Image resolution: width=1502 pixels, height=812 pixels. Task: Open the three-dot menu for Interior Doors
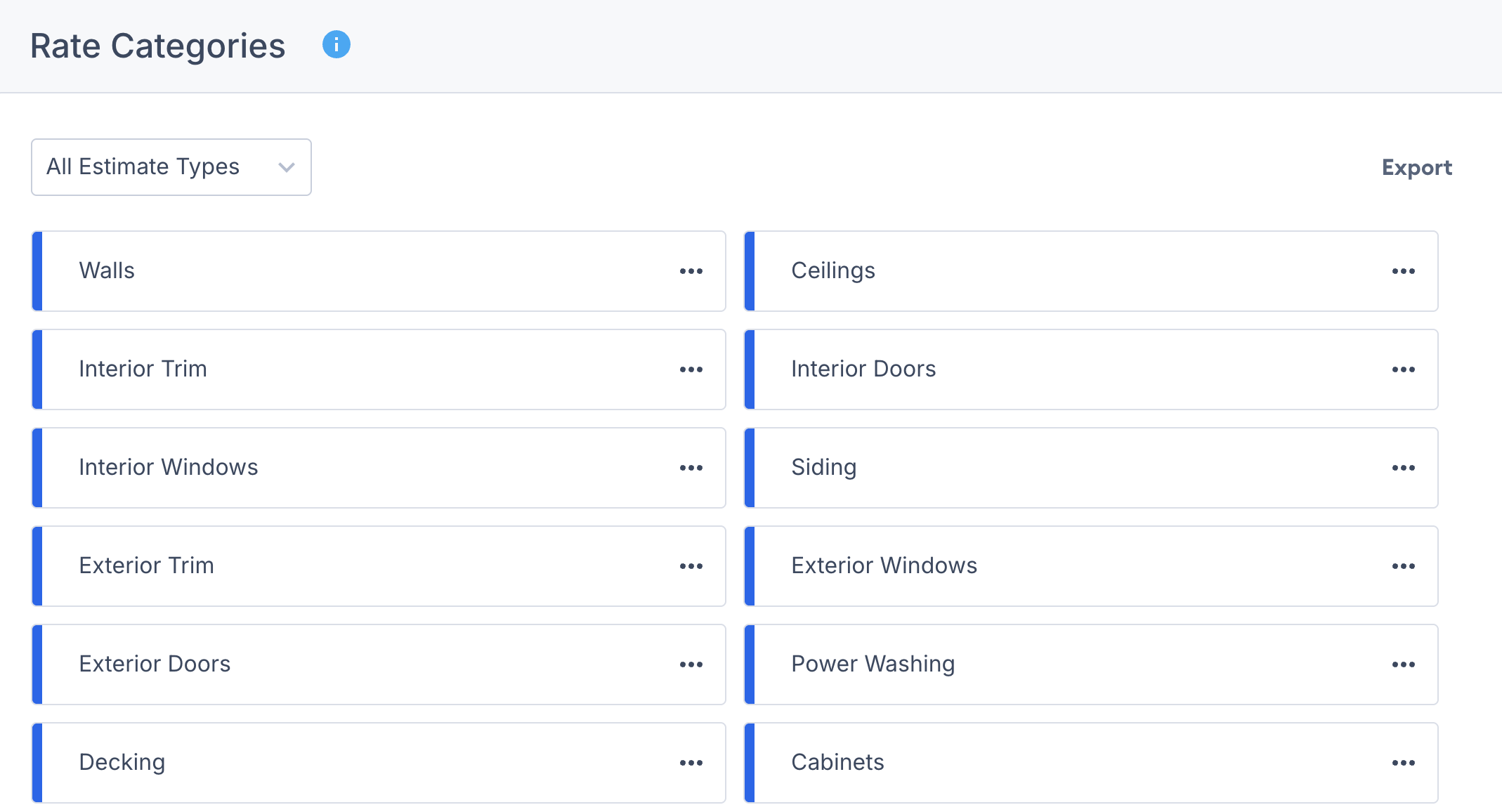click(x=1404, y=369)
